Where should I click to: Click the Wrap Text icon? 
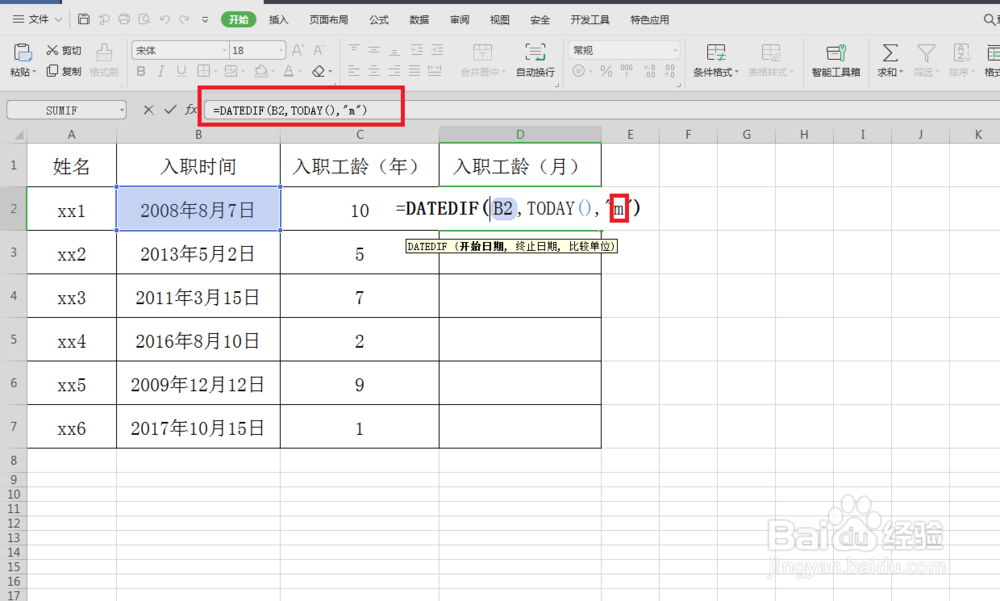pos(534,52)
